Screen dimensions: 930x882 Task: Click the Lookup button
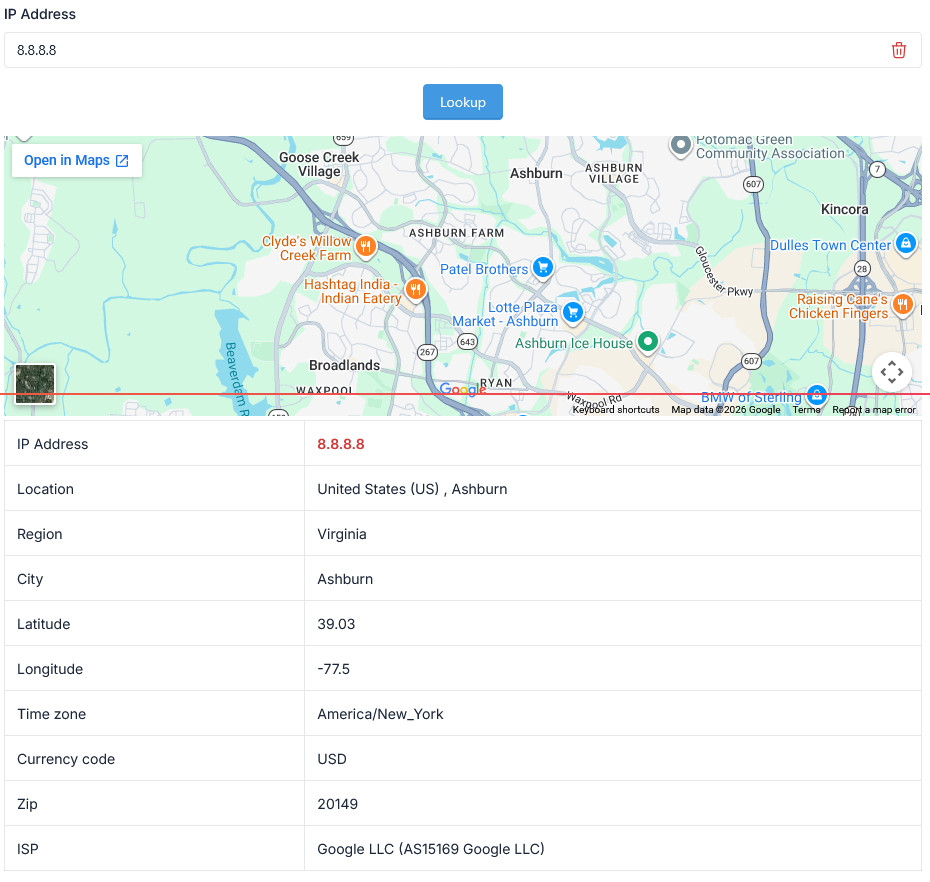click(463, 102)
